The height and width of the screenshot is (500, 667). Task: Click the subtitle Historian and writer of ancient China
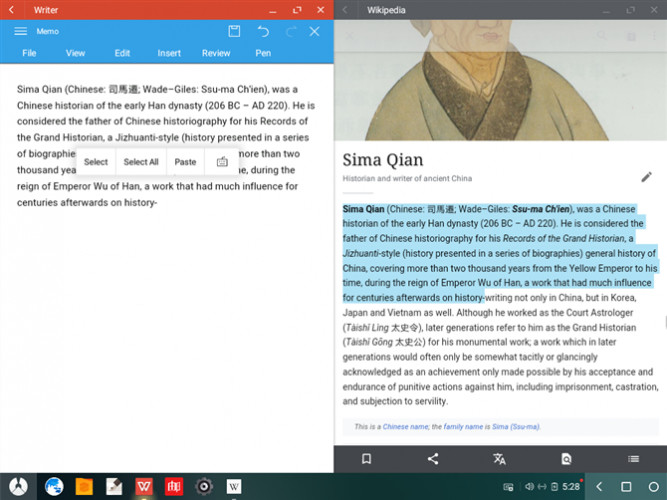[407, 178]
